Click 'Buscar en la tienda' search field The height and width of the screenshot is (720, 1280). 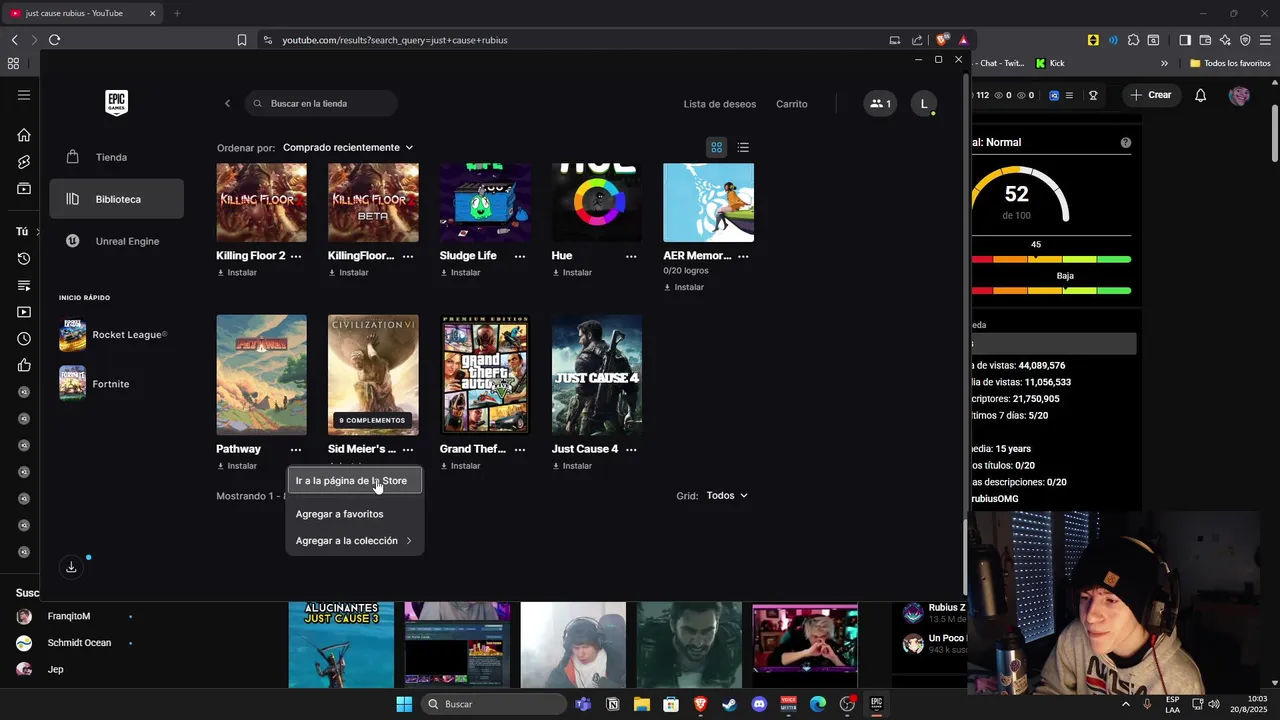pos(321,104)
